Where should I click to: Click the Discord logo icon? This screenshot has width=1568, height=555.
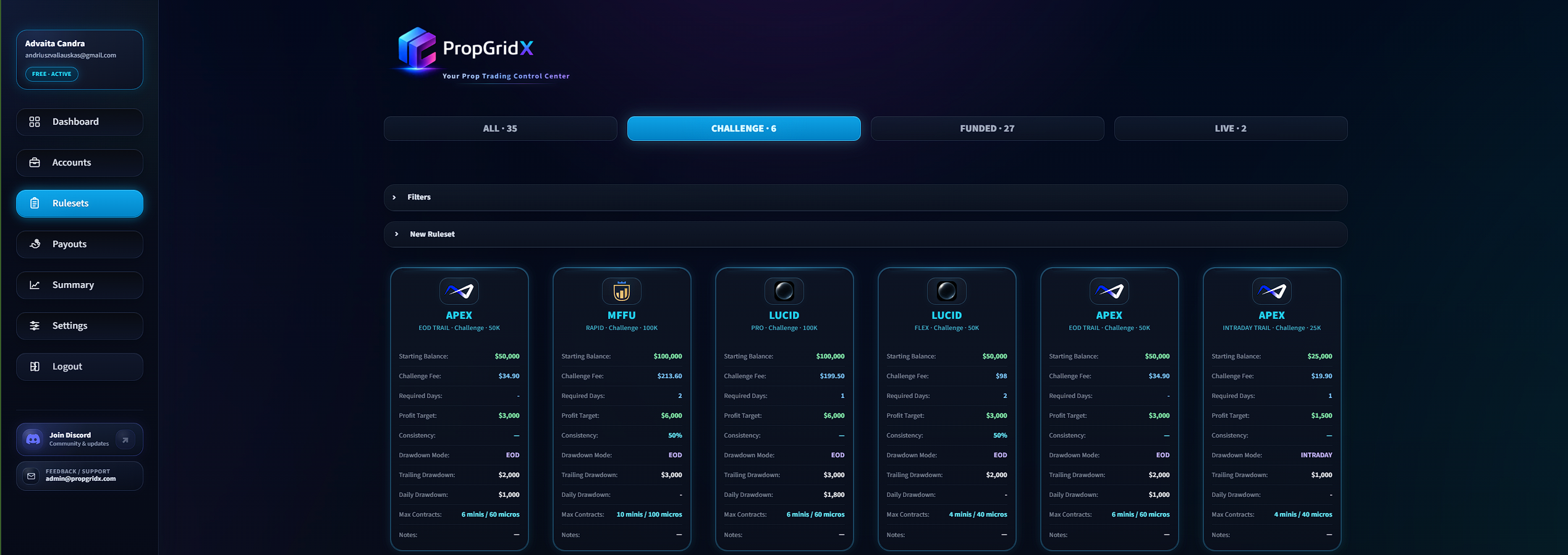[x=33, y=439]
